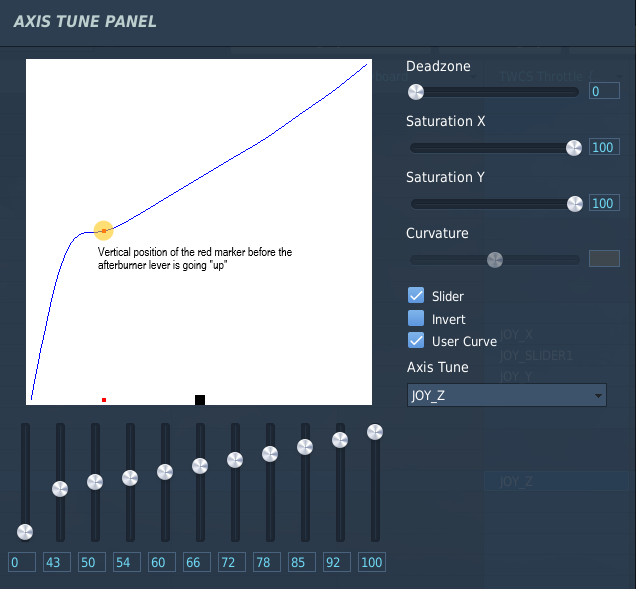Screen dimensions: 636x589
Task: Click the curve point knob valued 100
Action: (375, 432)
